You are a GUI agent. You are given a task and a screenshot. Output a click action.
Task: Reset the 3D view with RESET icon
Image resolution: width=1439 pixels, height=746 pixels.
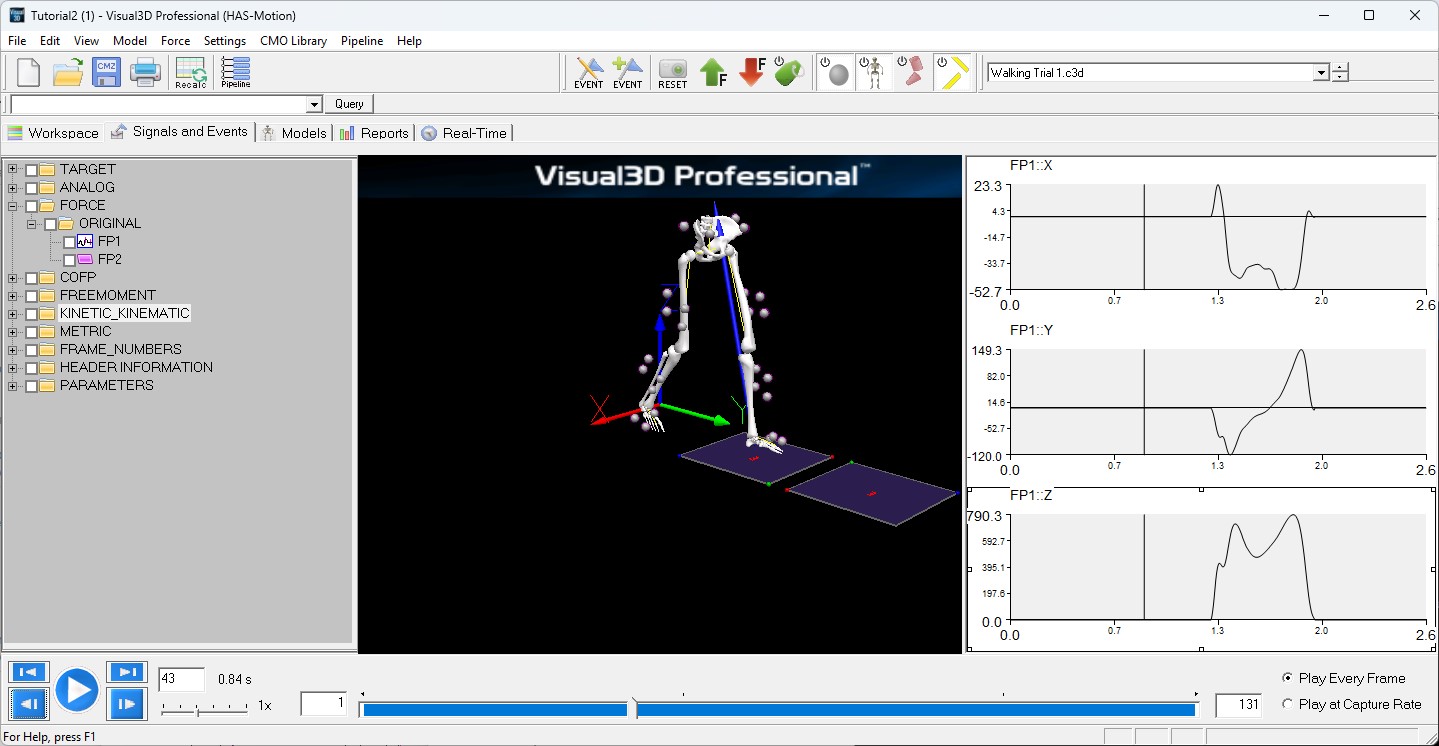(672, 73)
